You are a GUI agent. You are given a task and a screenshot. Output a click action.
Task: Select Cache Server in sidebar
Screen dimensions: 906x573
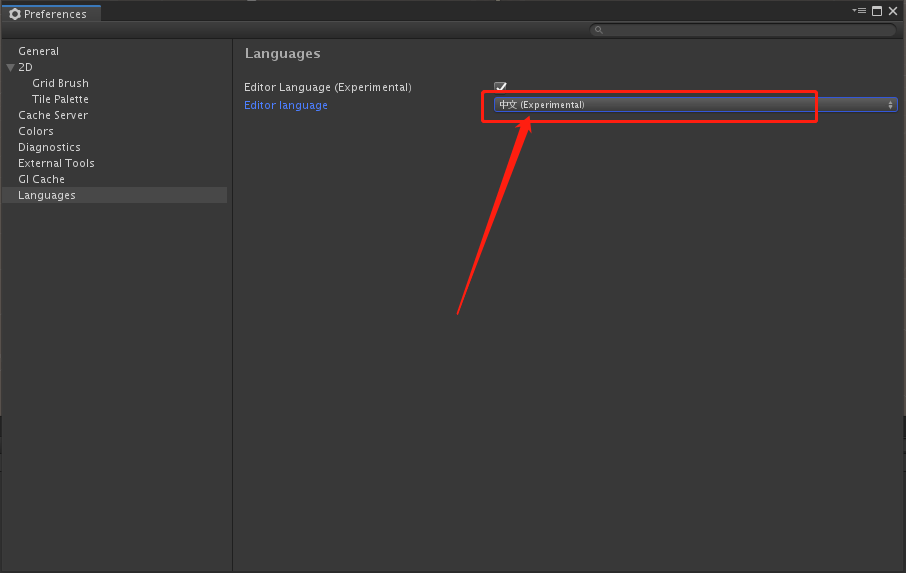(x=53, y=116)
